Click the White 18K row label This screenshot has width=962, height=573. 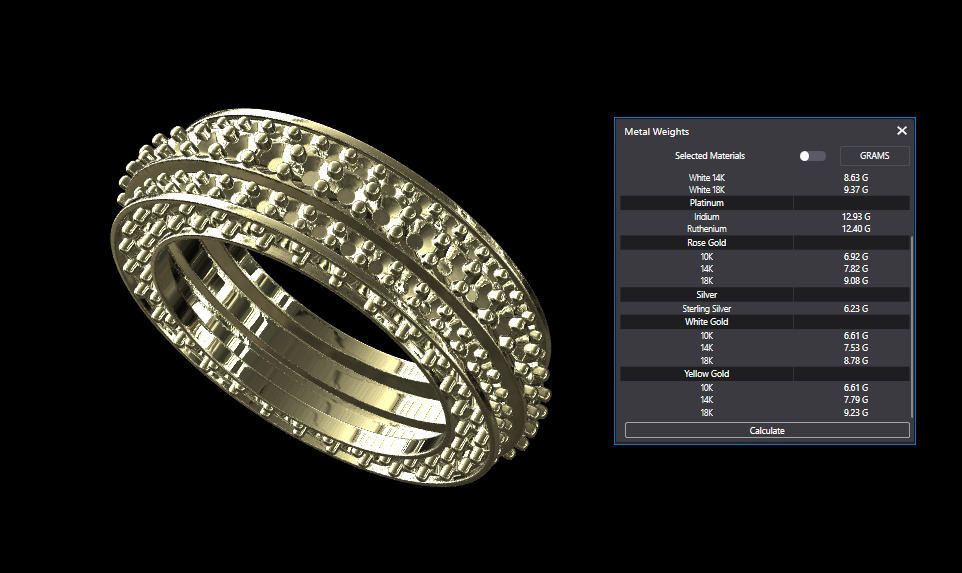[706, 190]
